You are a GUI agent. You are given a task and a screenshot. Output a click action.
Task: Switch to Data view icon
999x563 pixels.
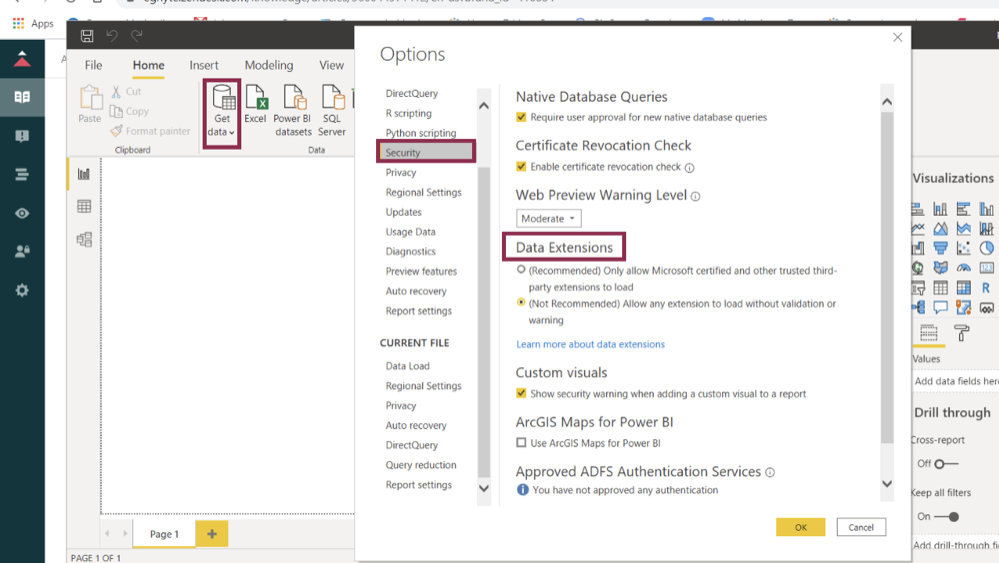click(84, 206)
